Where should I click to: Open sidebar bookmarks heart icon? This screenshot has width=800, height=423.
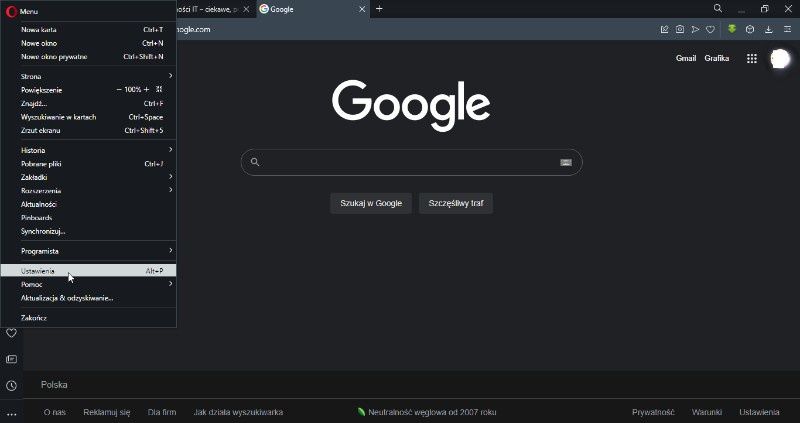[11, 333]
